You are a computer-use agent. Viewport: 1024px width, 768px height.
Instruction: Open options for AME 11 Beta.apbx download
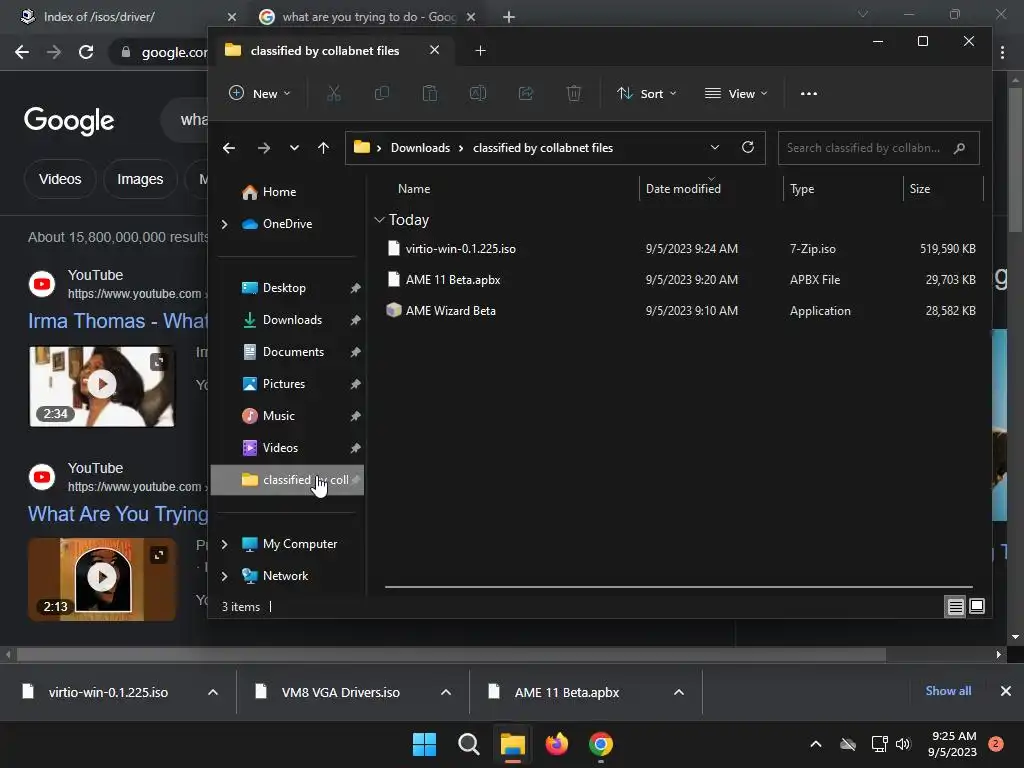click(679, 692)
